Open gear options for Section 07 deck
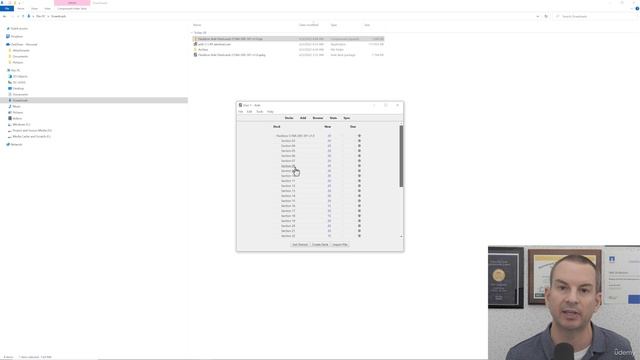Viewport: 640px width, 360px height. (x=359, y=161)
